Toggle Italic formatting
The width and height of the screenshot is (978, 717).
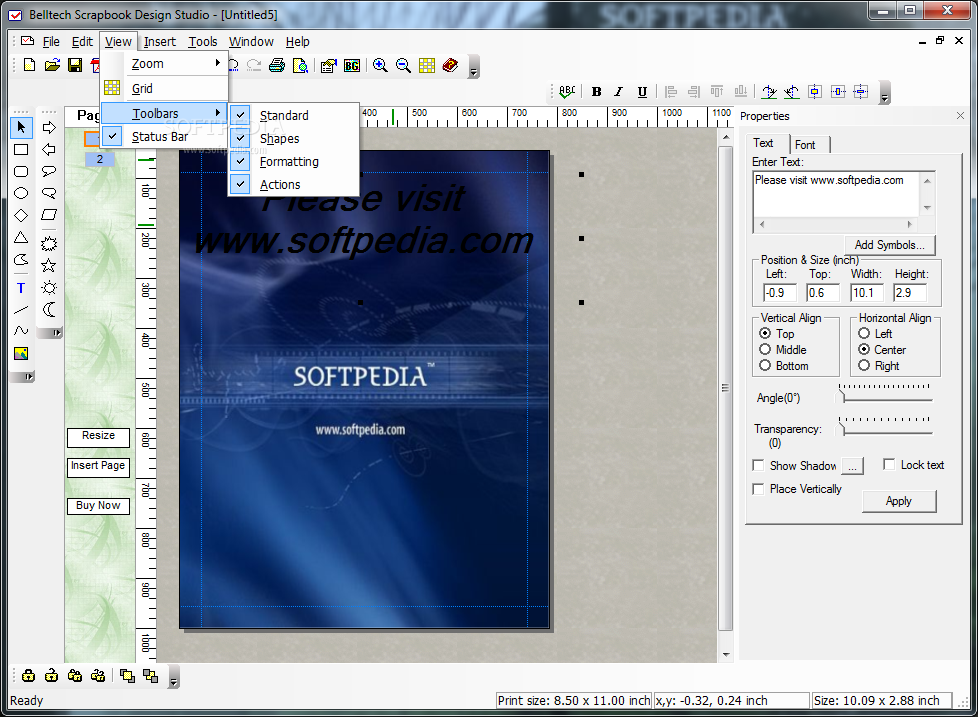[619, 92]
